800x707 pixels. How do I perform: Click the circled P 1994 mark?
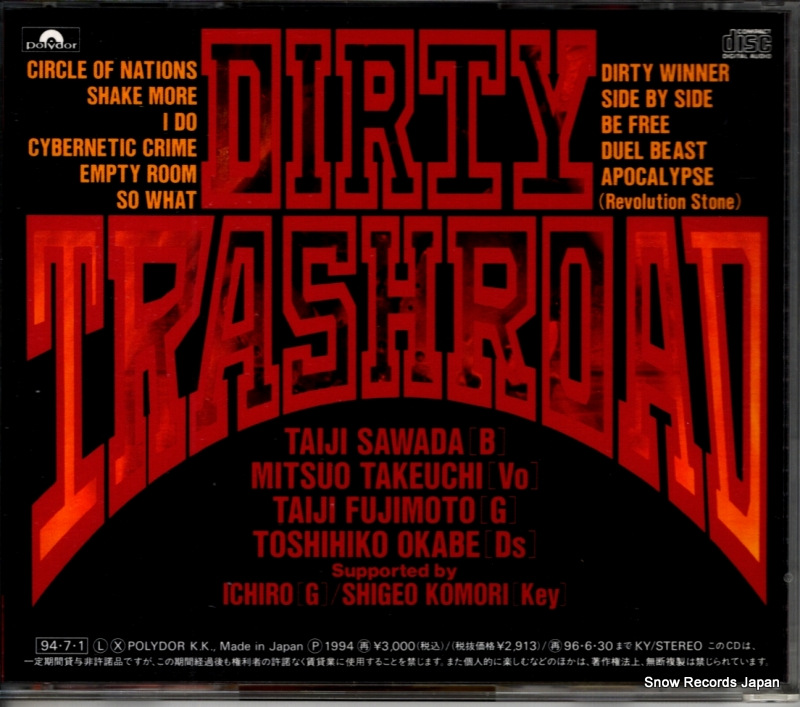(x=331, y=646)
